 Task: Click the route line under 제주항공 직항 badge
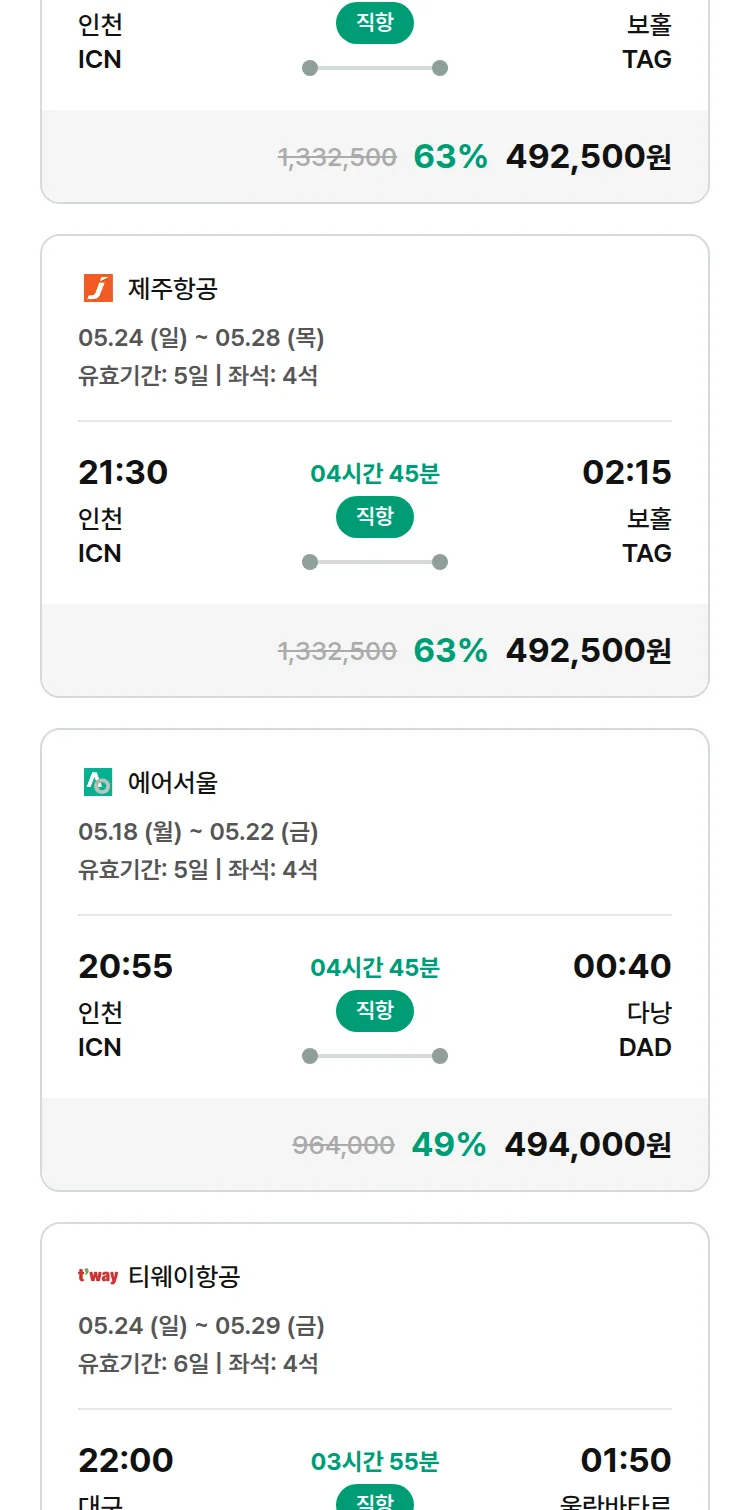(x=375, y=562)
